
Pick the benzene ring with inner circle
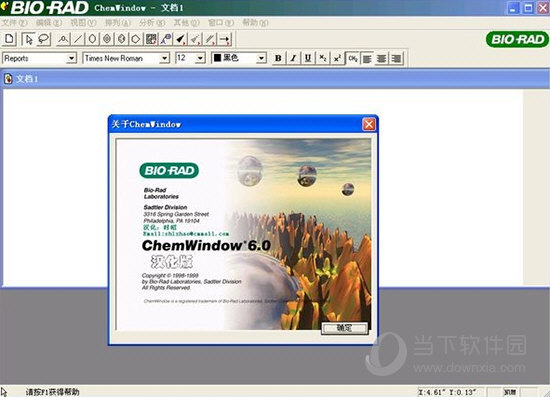107,39
